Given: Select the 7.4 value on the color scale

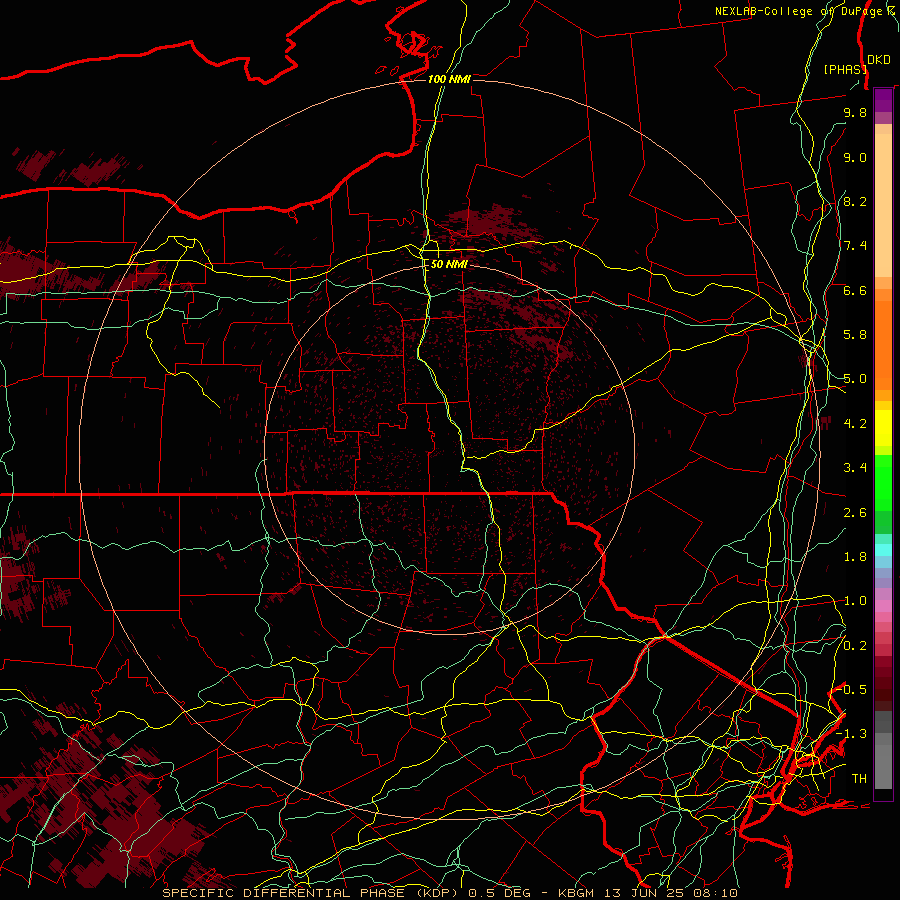Looking at the screenshot, I should (855, 246).
